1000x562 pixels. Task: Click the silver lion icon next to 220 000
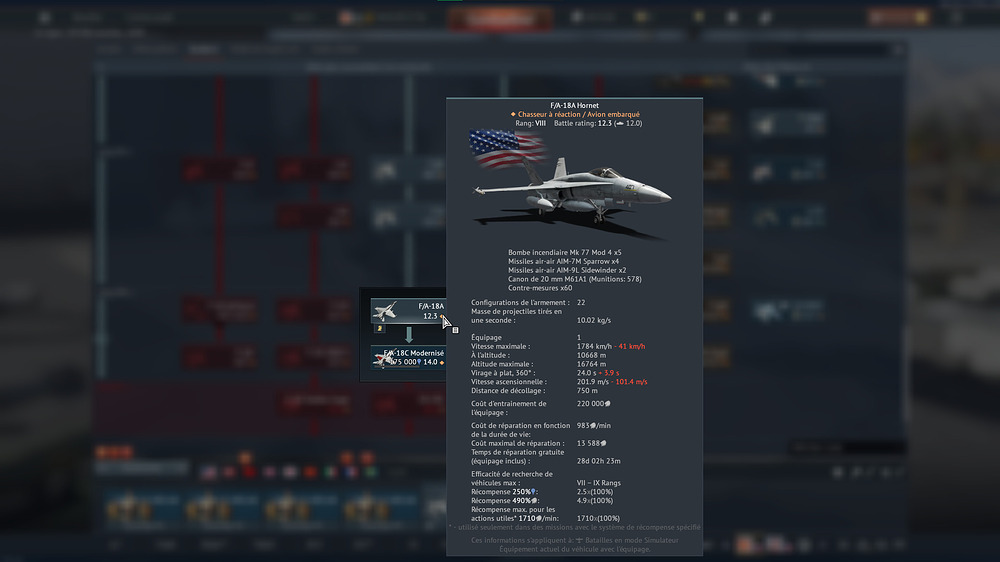(x=608, y=404)
